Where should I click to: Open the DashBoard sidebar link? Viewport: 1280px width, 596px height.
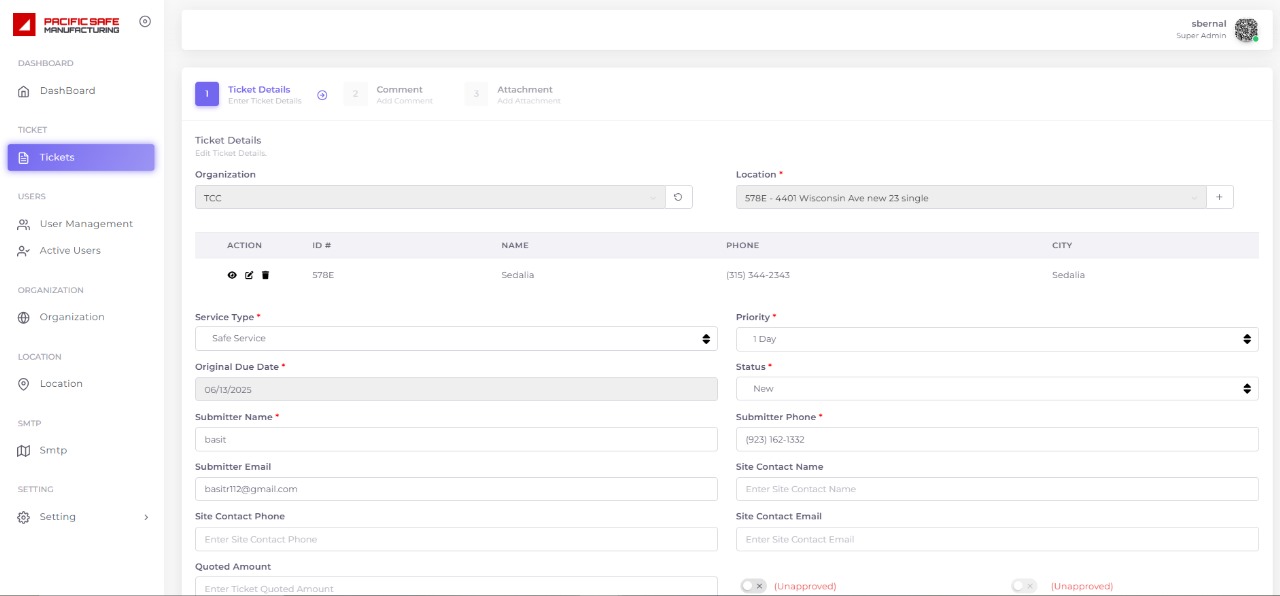[67, 91]
